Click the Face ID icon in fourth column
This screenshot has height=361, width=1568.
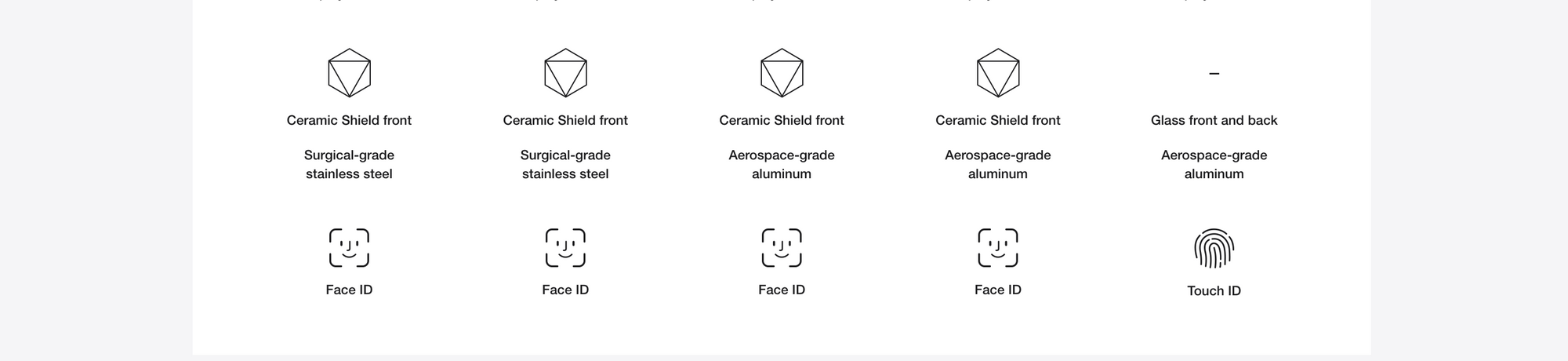coord(998,248)
